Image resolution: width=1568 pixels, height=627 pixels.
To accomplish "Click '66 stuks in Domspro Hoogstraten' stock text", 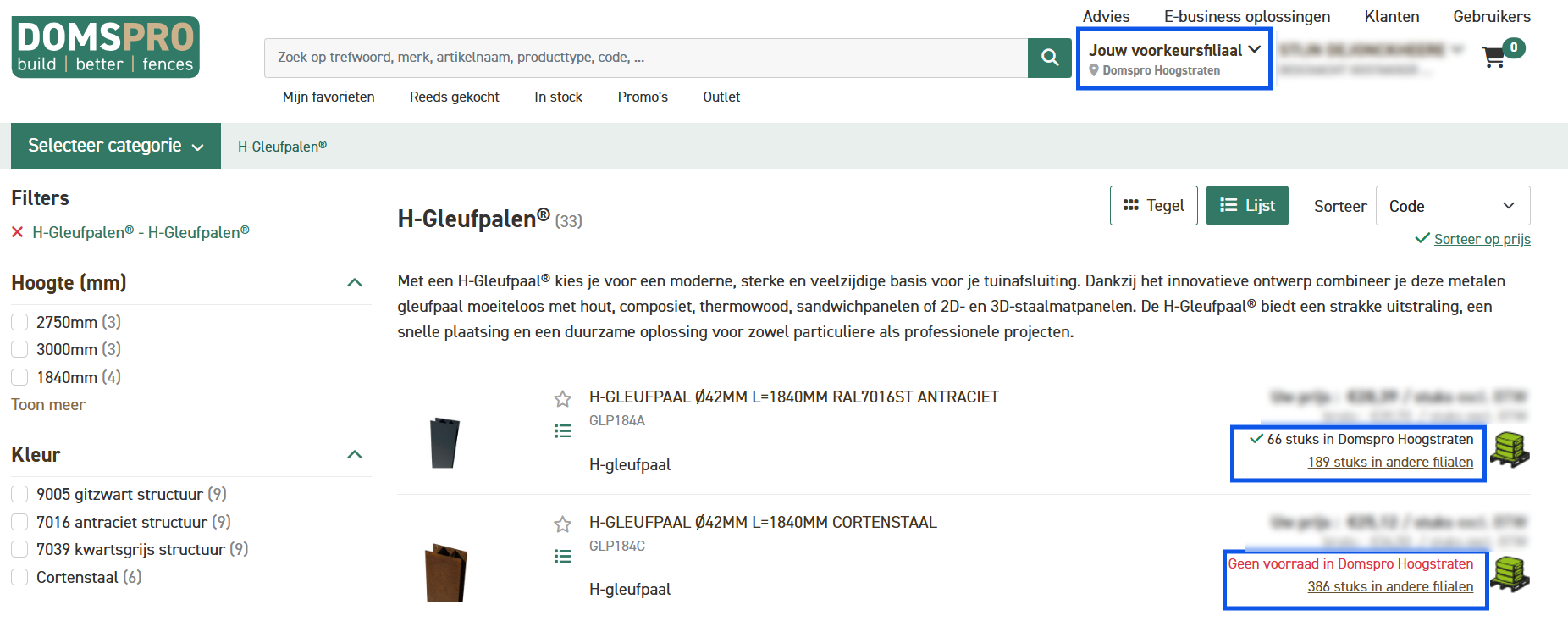I will click(x=1370, y=439).
